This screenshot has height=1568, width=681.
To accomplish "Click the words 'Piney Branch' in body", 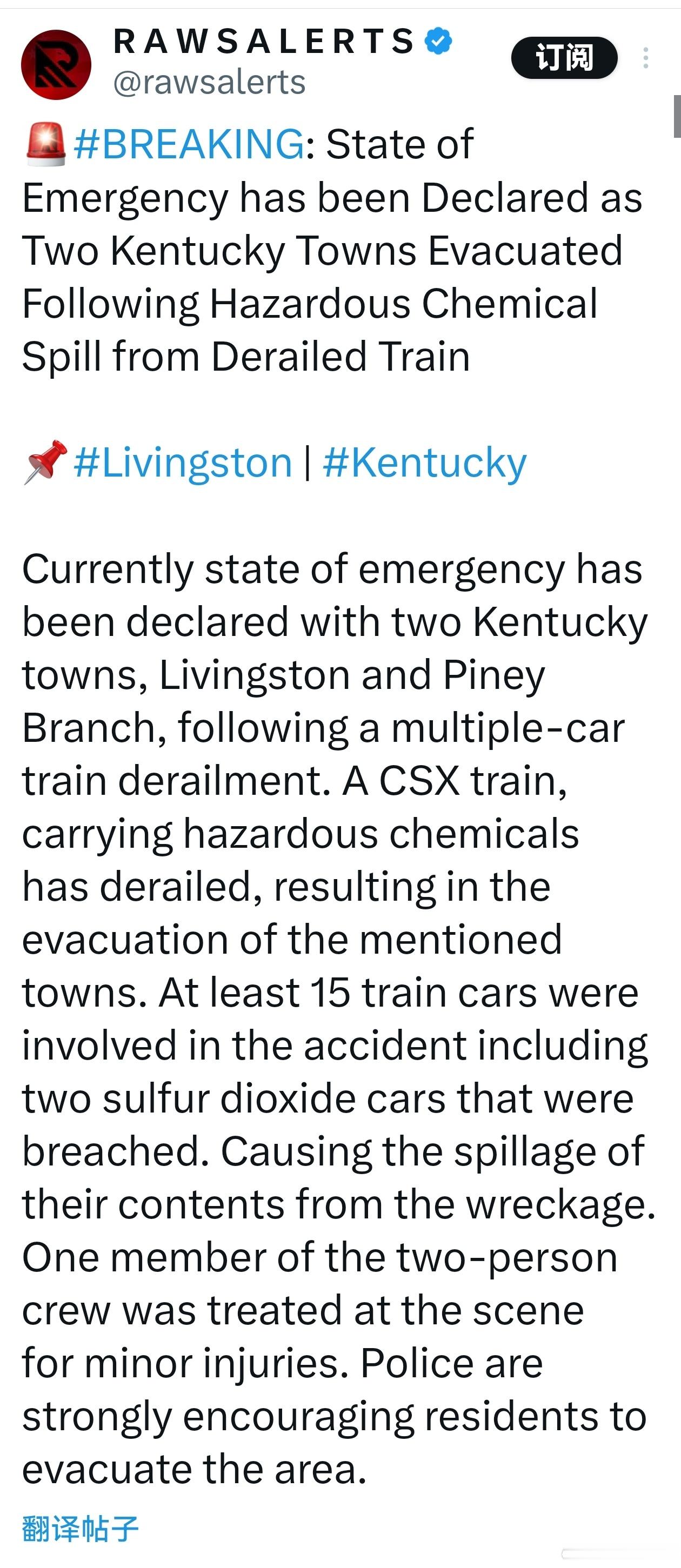I will (284, 701).
